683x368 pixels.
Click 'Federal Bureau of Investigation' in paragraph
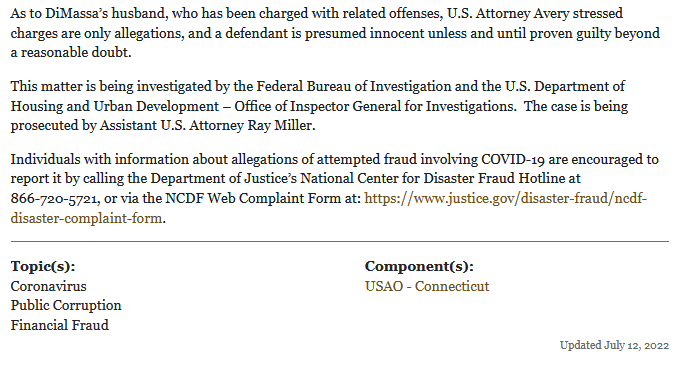[354, 86]
